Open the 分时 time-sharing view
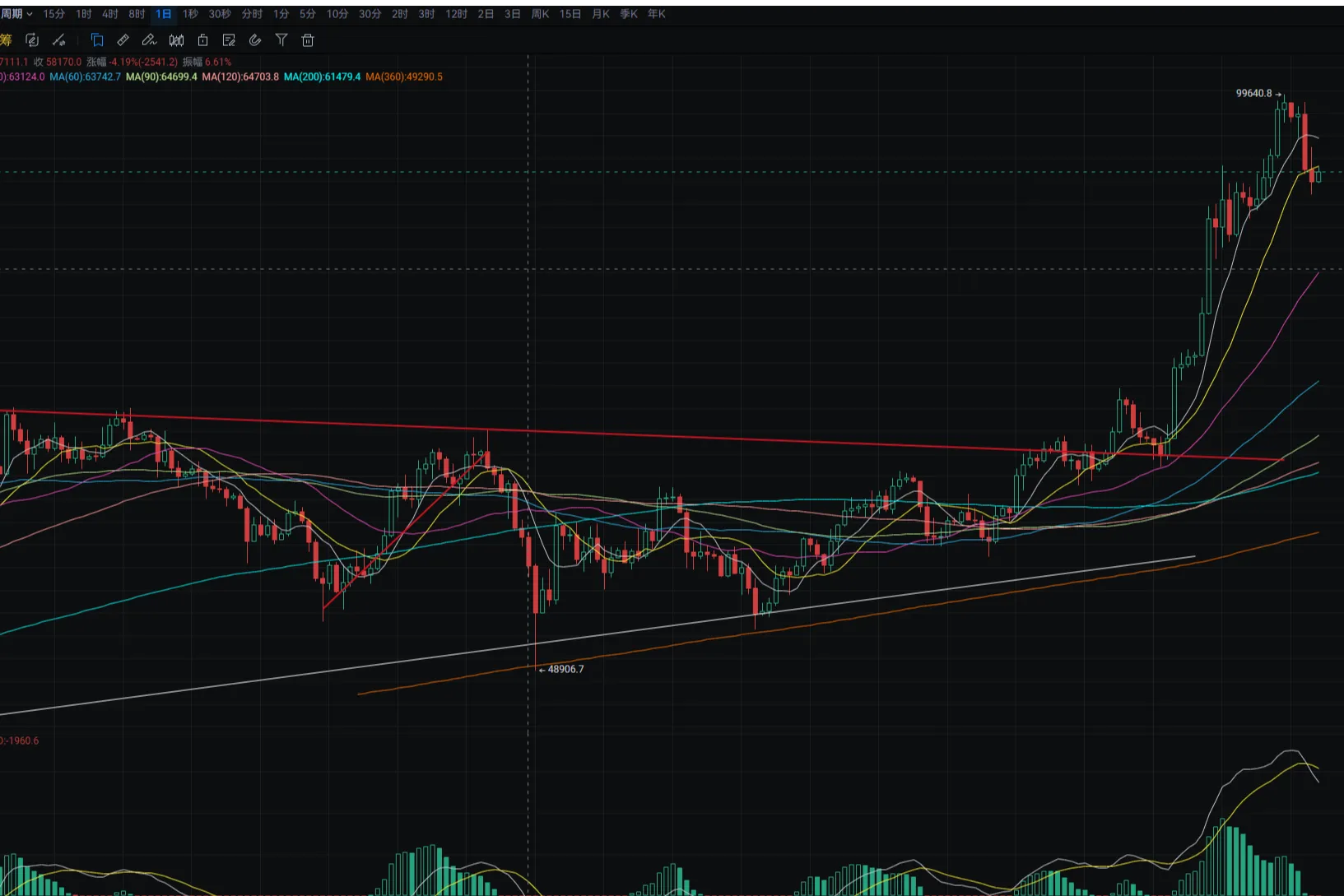 tap(252, 14)
